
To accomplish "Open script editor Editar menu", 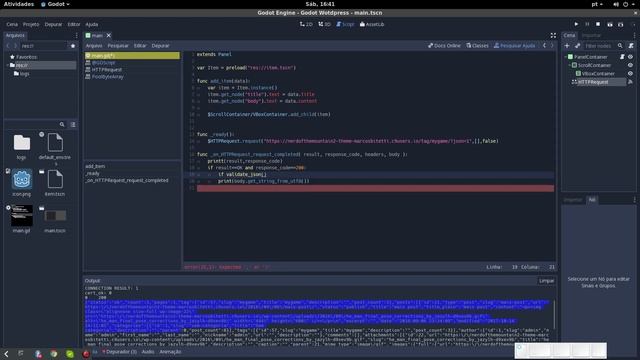I will click(x=140, y=46).
